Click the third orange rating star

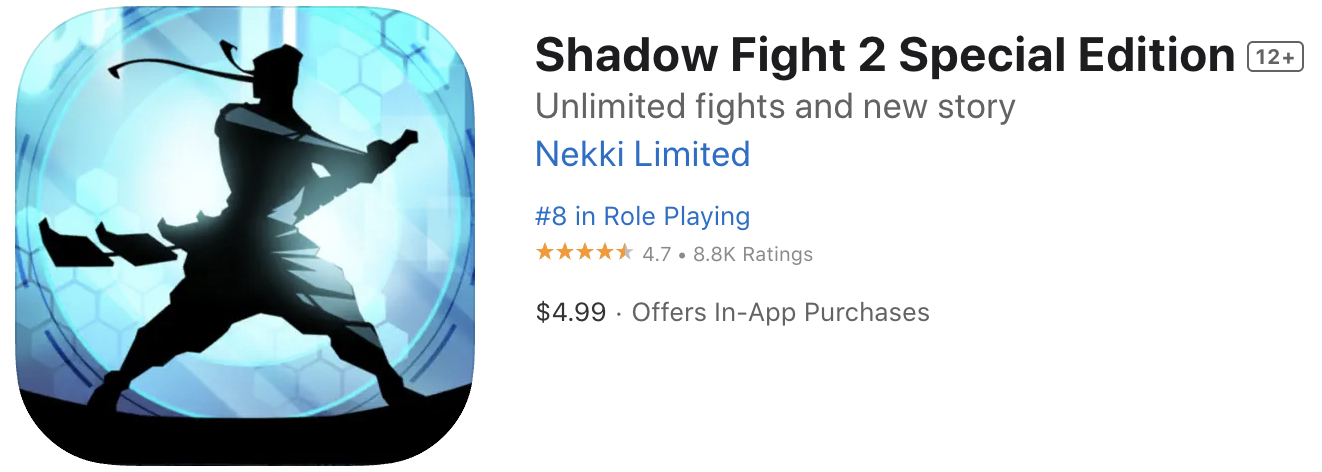584,252
